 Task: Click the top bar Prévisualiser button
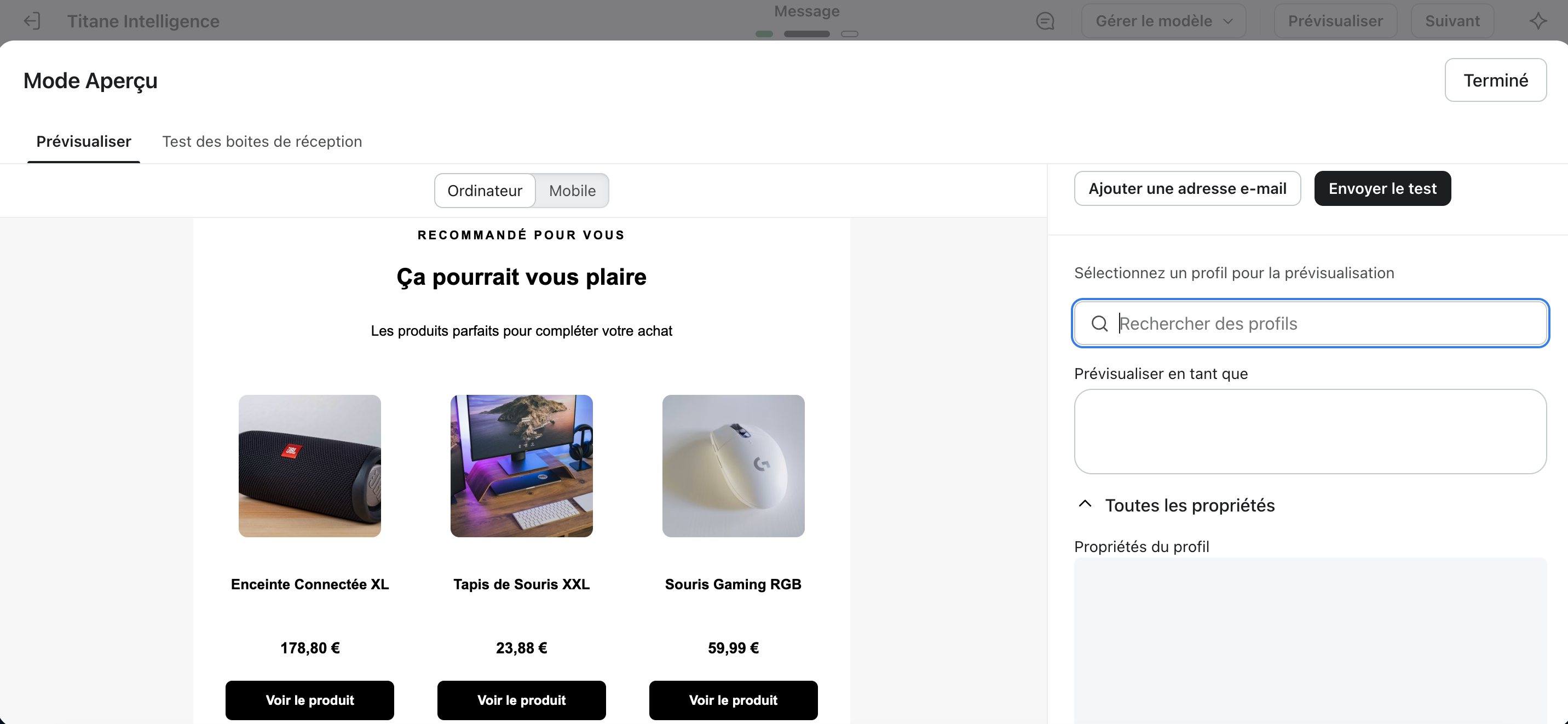pyautogui.click(x=1335, y=21)
